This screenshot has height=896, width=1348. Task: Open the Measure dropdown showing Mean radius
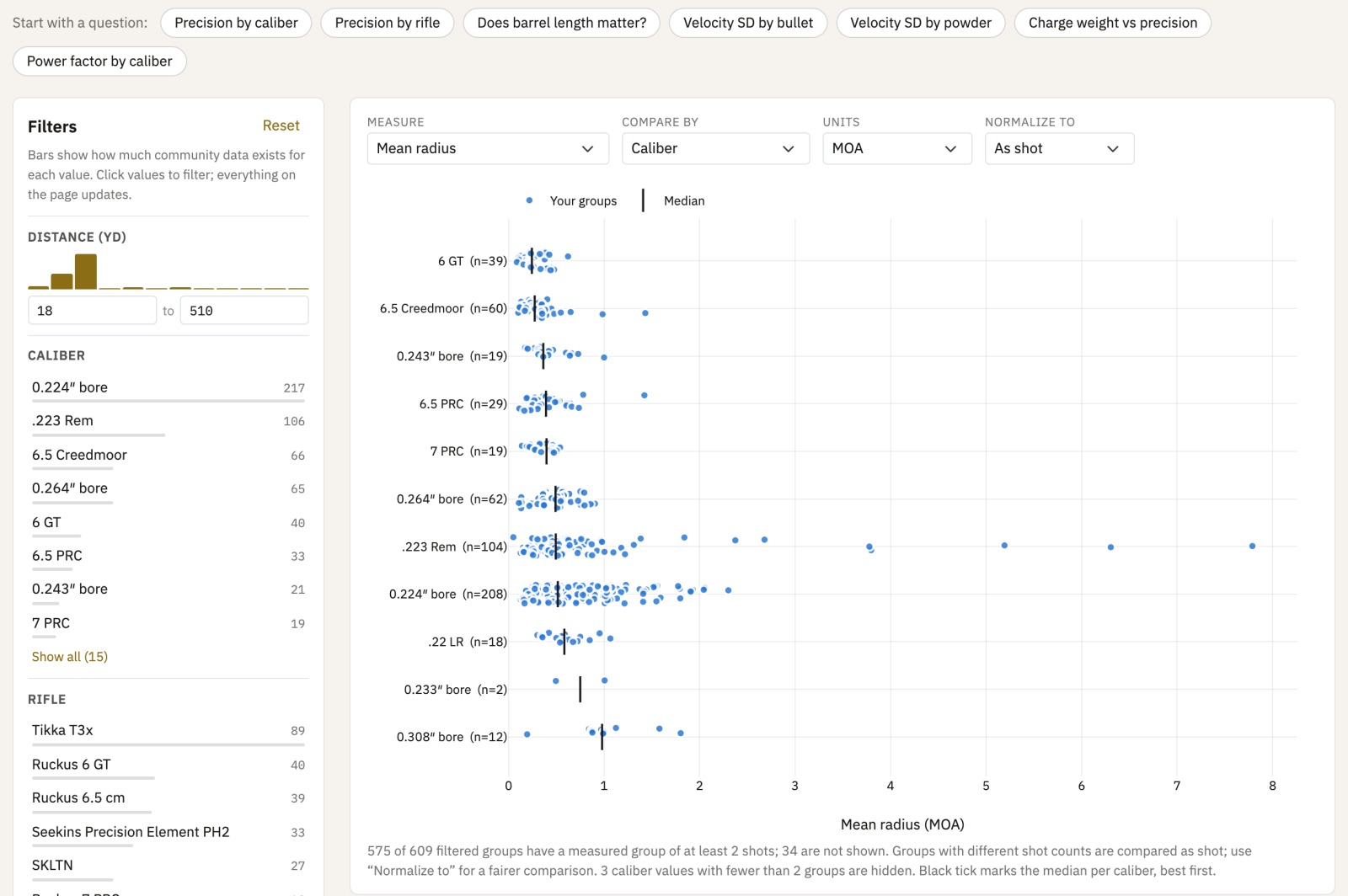(x=488, y=148)
